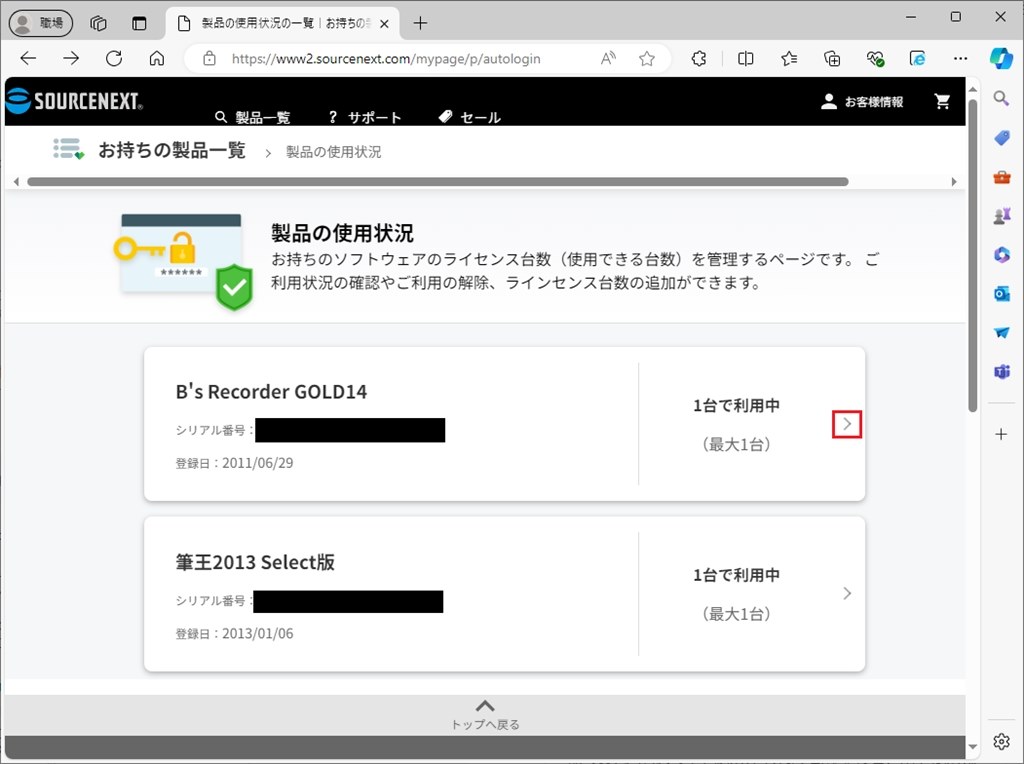Open the Favorites list icon
1024x764 pixels.
[789, 59]
